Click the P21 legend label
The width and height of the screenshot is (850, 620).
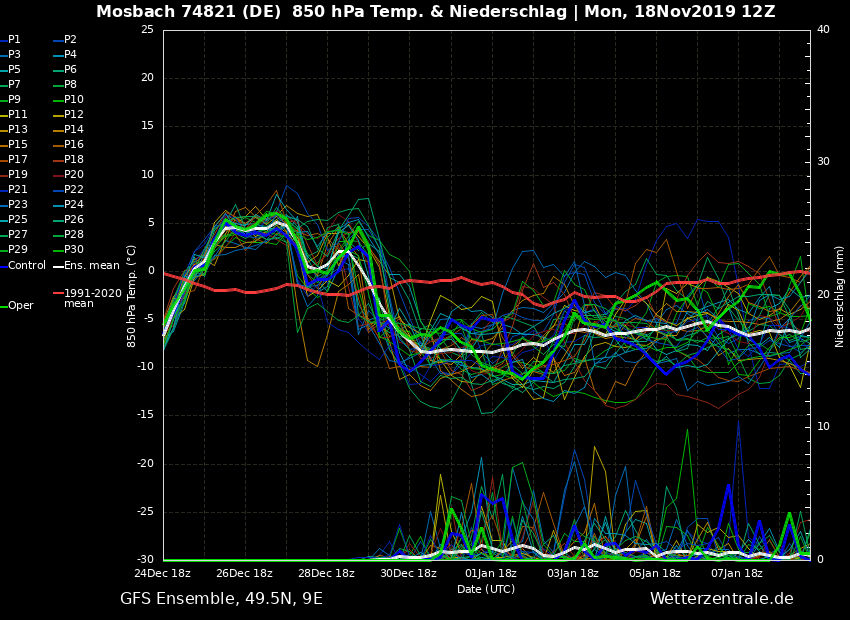(x=18, y=190)
